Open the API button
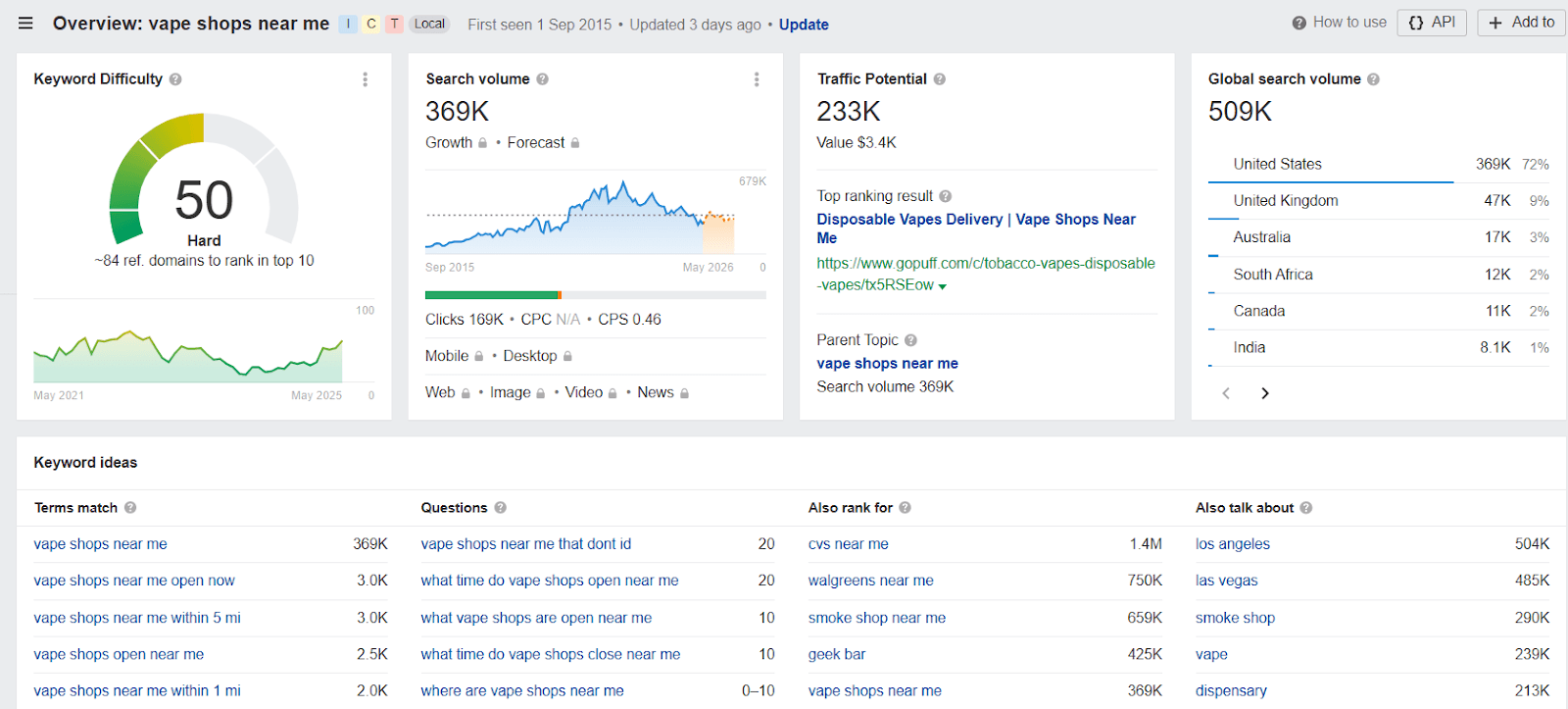 click(x=1432, y=23)
